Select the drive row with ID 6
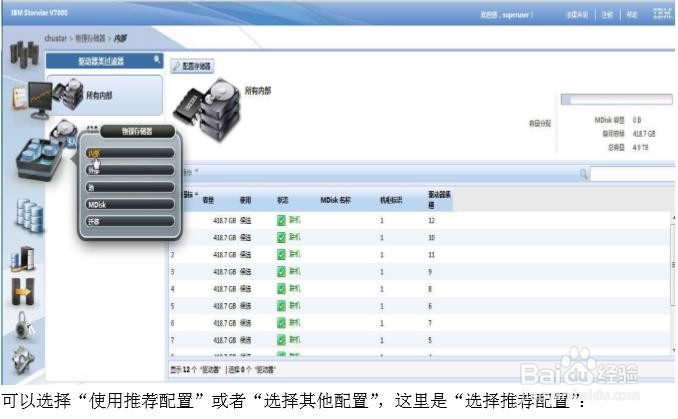 (x=419, y=323)
